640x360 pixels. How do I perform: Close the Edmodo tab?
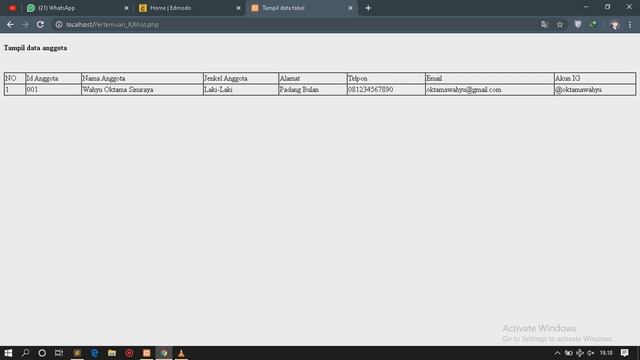(x=238, y=8)
